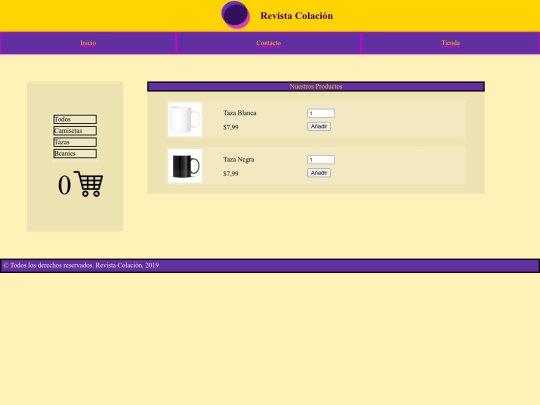Navigate to the Tienda page
Viewport: 540px width, 405px height.
(450, 43)
